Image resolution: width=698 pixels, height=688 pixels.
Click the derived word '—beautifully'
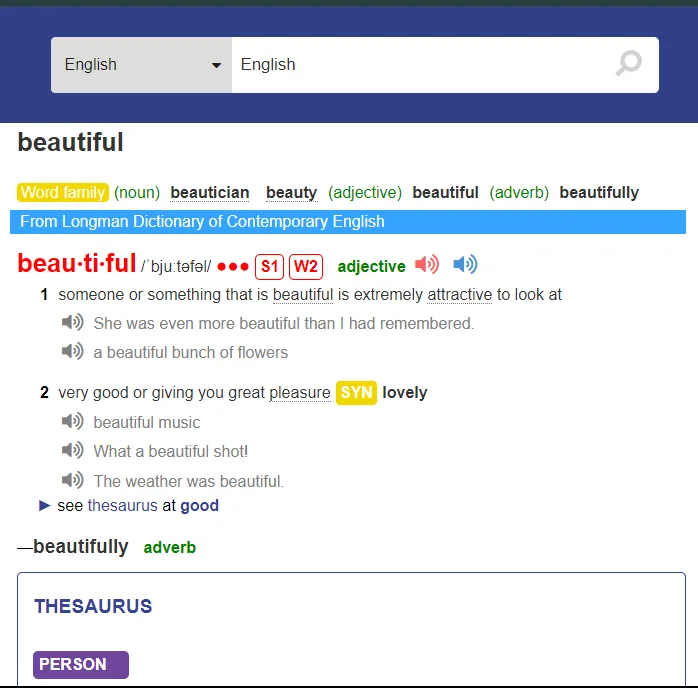pyautogui.click(x=73, y=546)
